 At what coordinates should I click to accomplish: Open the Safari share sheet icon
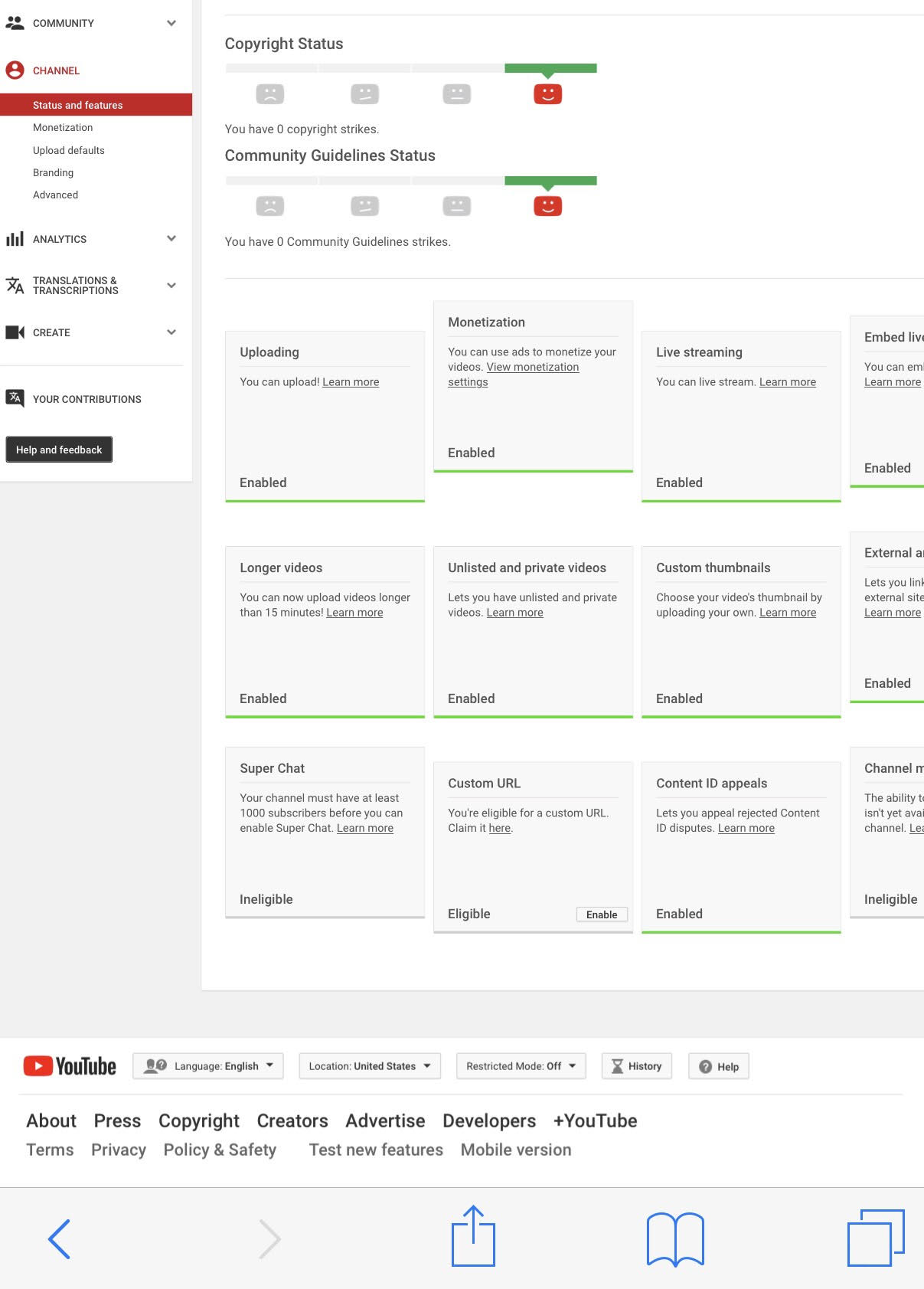tap(473, 1235)
